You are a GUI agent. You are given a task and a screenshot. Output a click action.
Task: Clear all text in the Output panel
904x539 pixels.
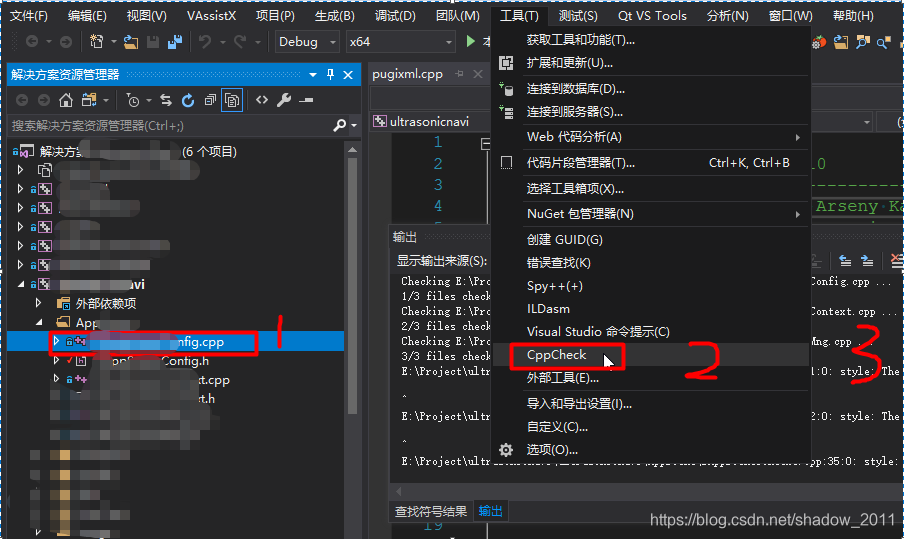click(x=897, y=261)
